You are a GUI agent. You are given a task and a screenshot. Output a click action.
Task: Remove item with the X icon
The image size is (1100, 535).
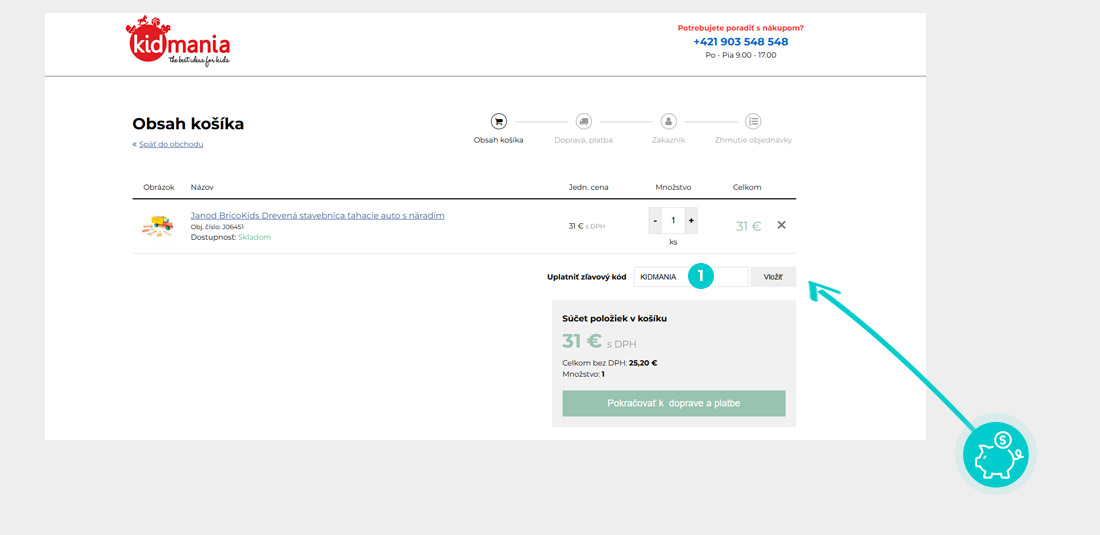click(x=781, y=225)
